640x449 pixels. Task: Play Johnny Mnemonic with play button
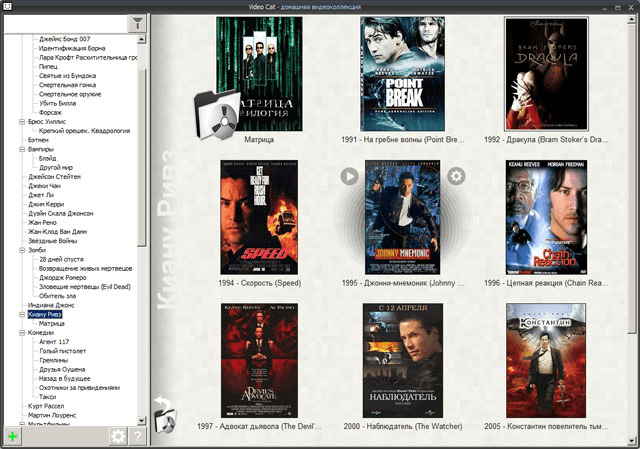click(349, 176)
